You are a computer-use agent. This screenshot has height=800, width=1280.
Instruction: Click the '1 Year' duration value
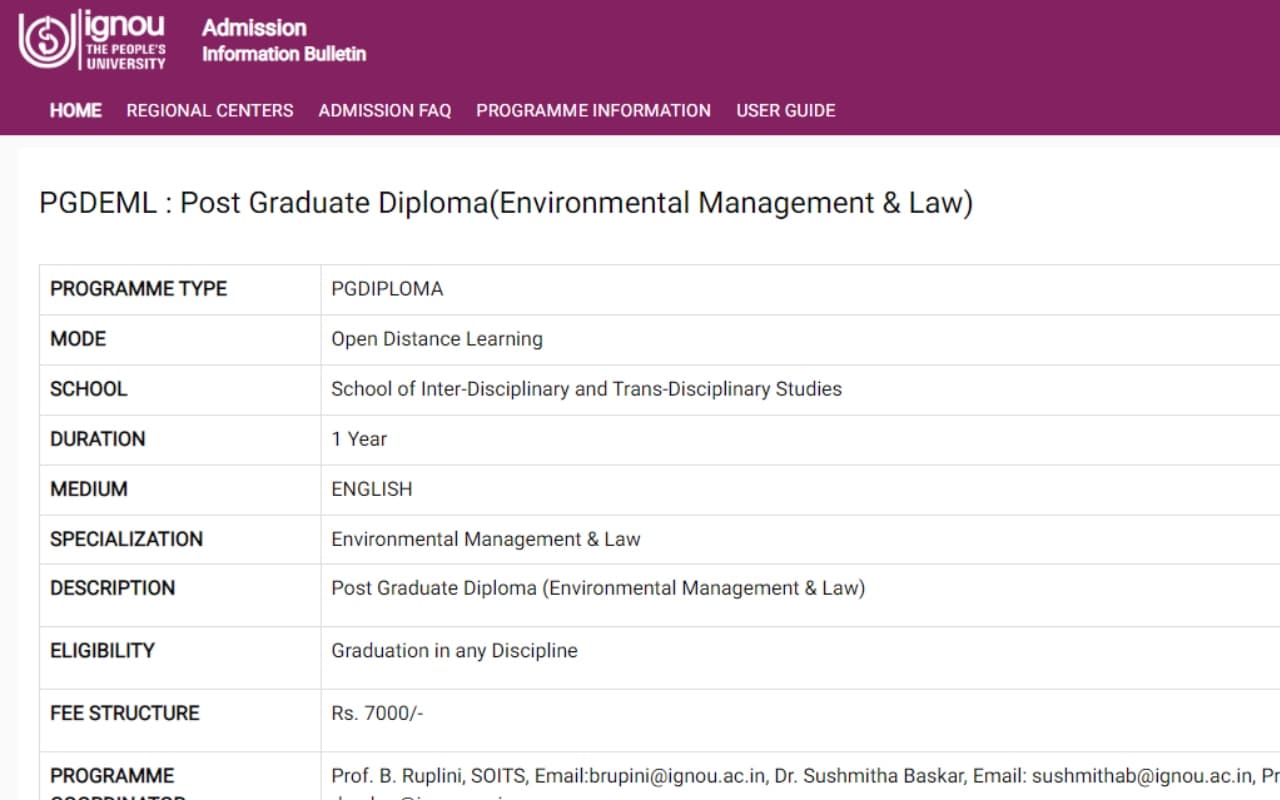(359, 439)
